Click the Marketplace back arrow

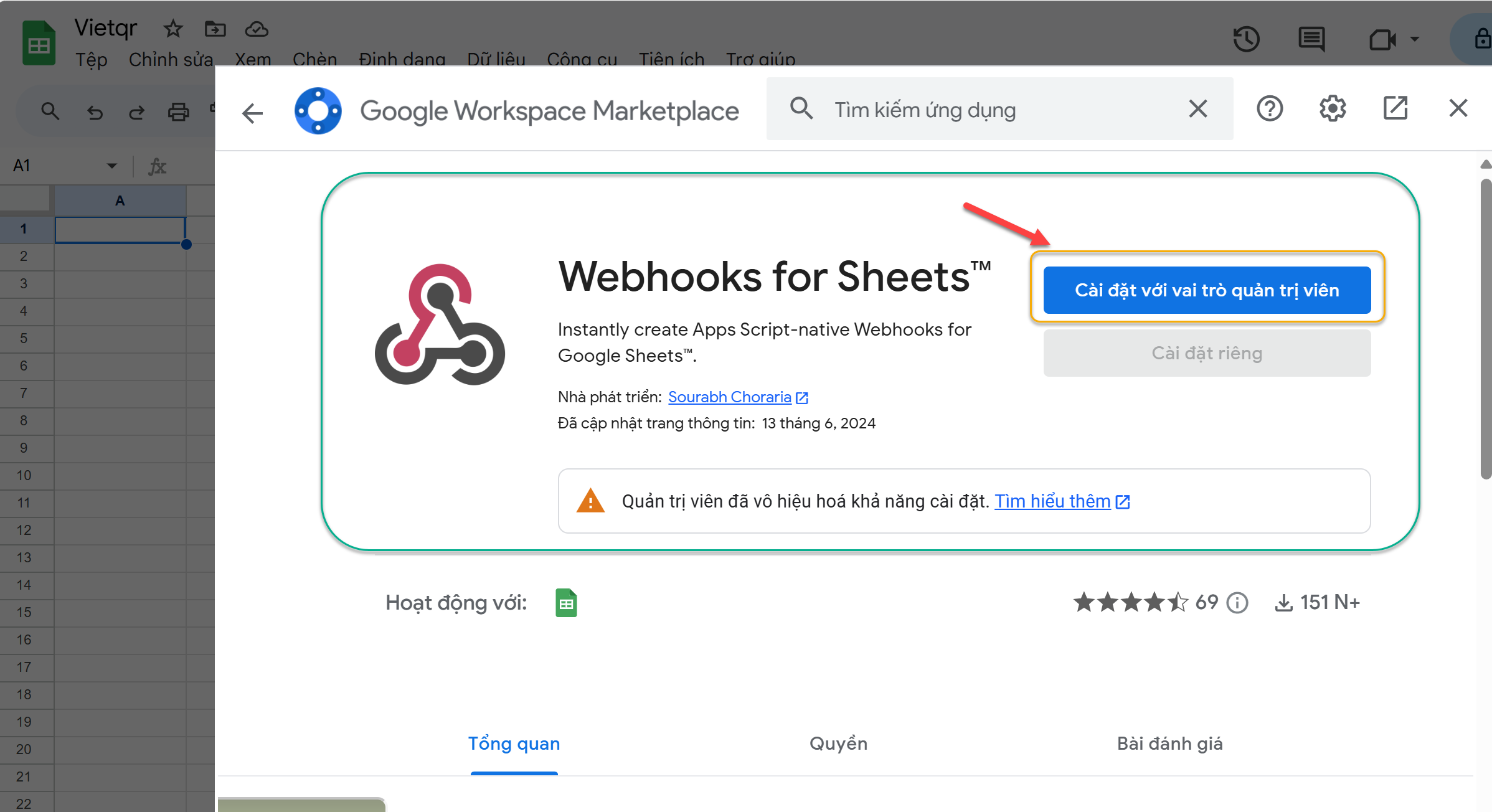[x=252, y=113]
